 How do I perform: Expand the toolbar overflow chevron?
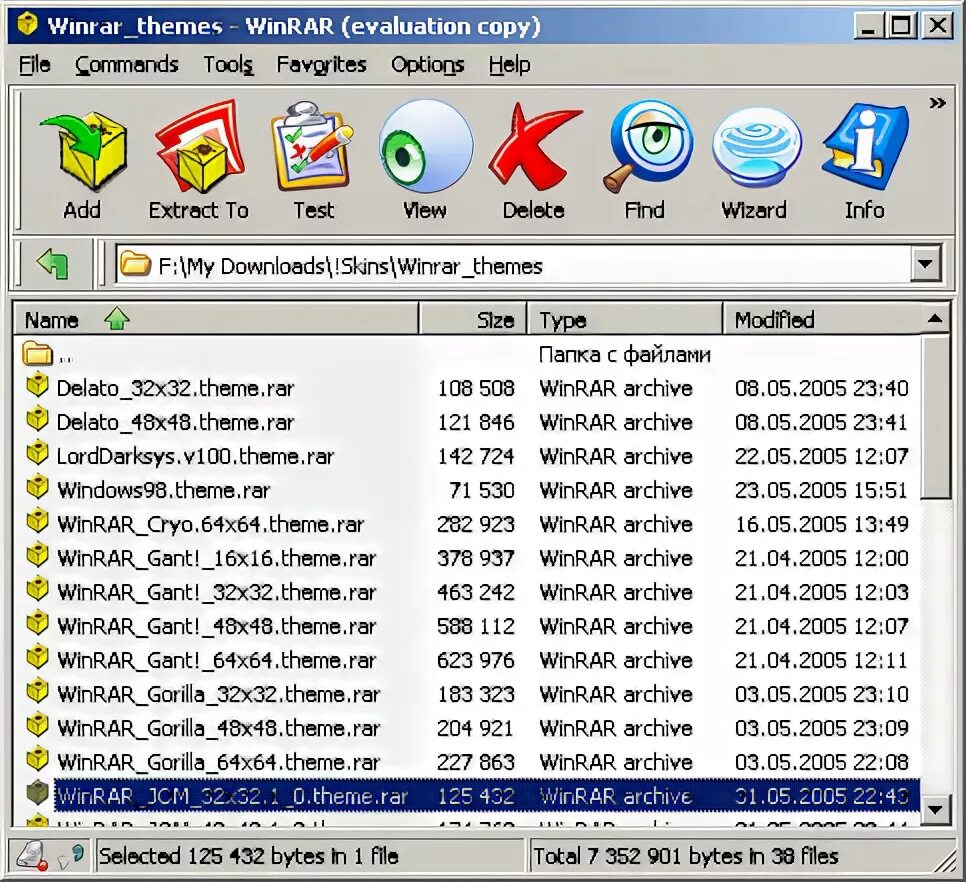(937, 103)
